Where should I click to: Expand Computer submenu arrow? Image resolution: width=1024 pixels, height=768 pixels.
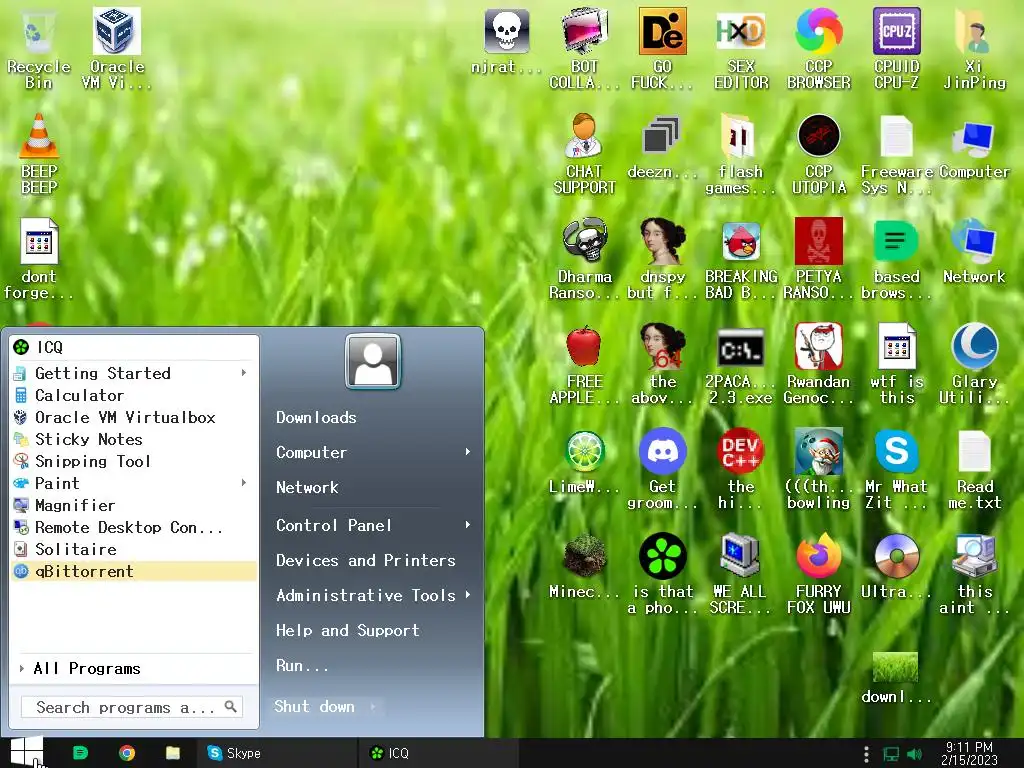tap(468, 451)
